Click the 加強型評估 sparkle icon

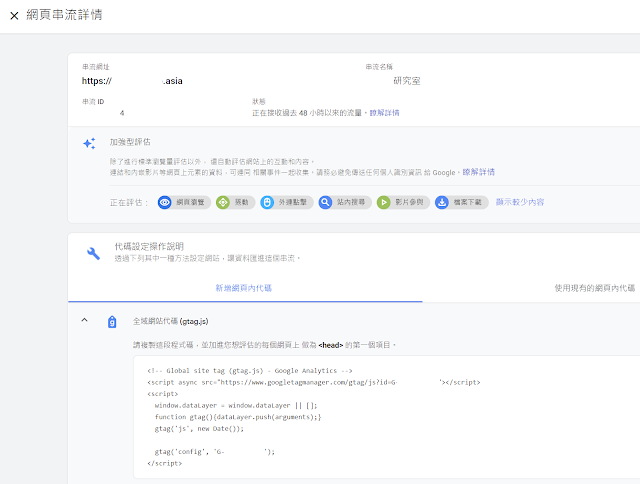(89, 143)
